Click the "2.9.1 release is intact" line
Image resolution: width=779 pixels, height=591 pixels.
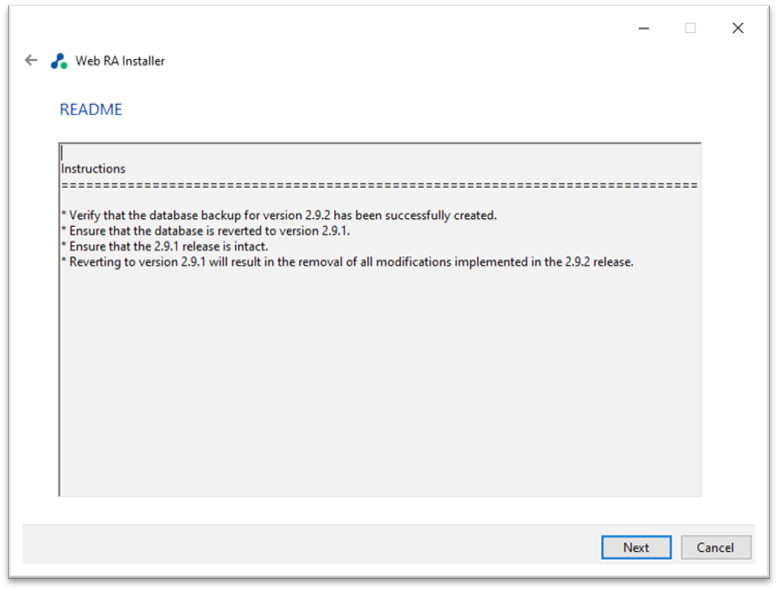click(x=164, y=246)
